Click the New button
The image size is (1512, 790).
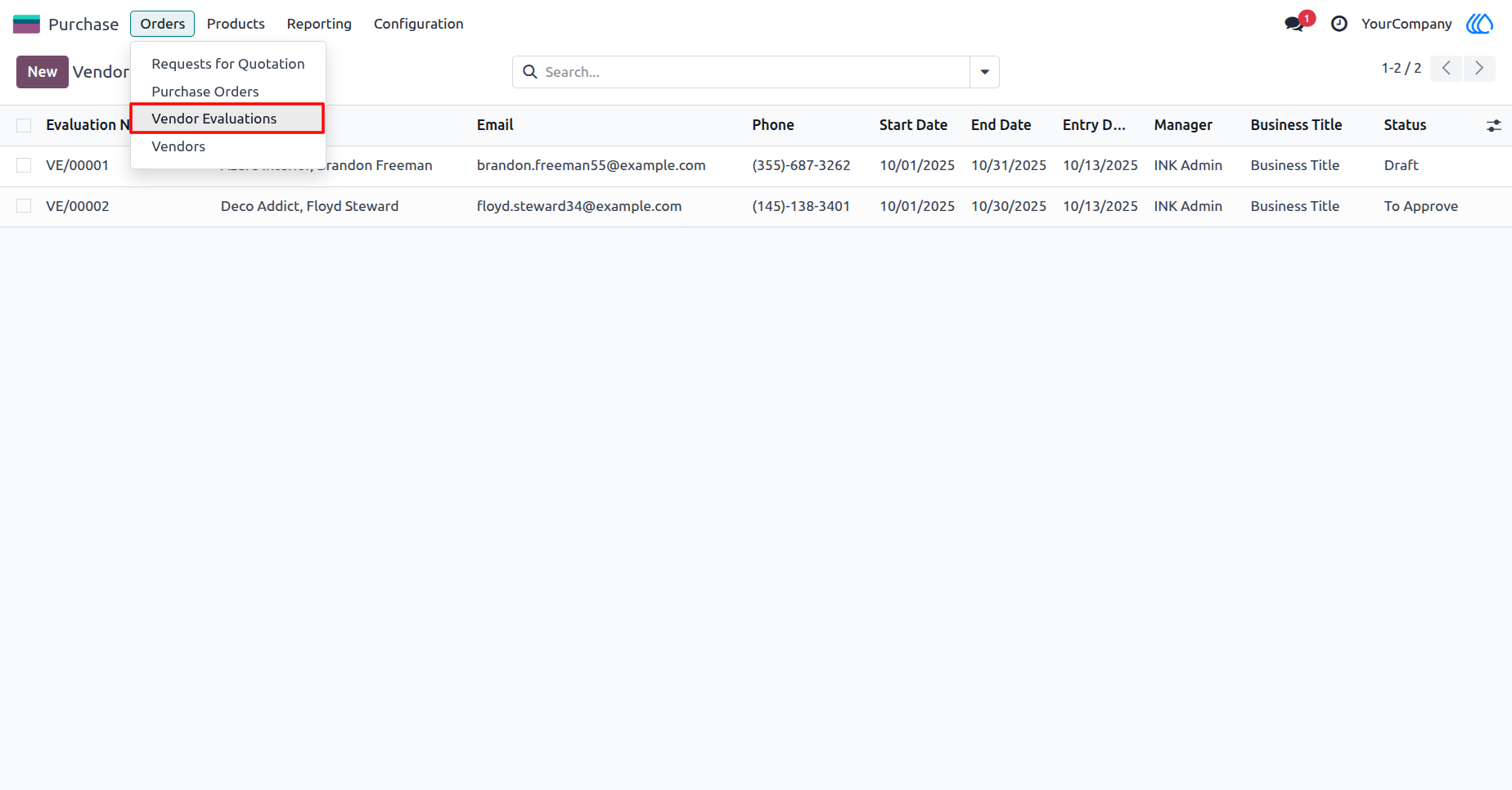(43, 72)
